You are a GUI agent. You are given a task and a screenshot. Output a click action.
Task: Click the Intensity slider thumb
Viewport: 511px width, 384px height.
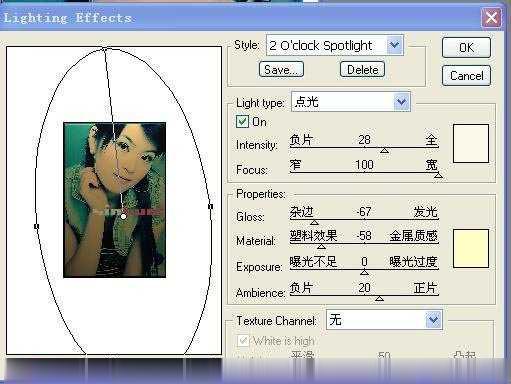[384, 151]
